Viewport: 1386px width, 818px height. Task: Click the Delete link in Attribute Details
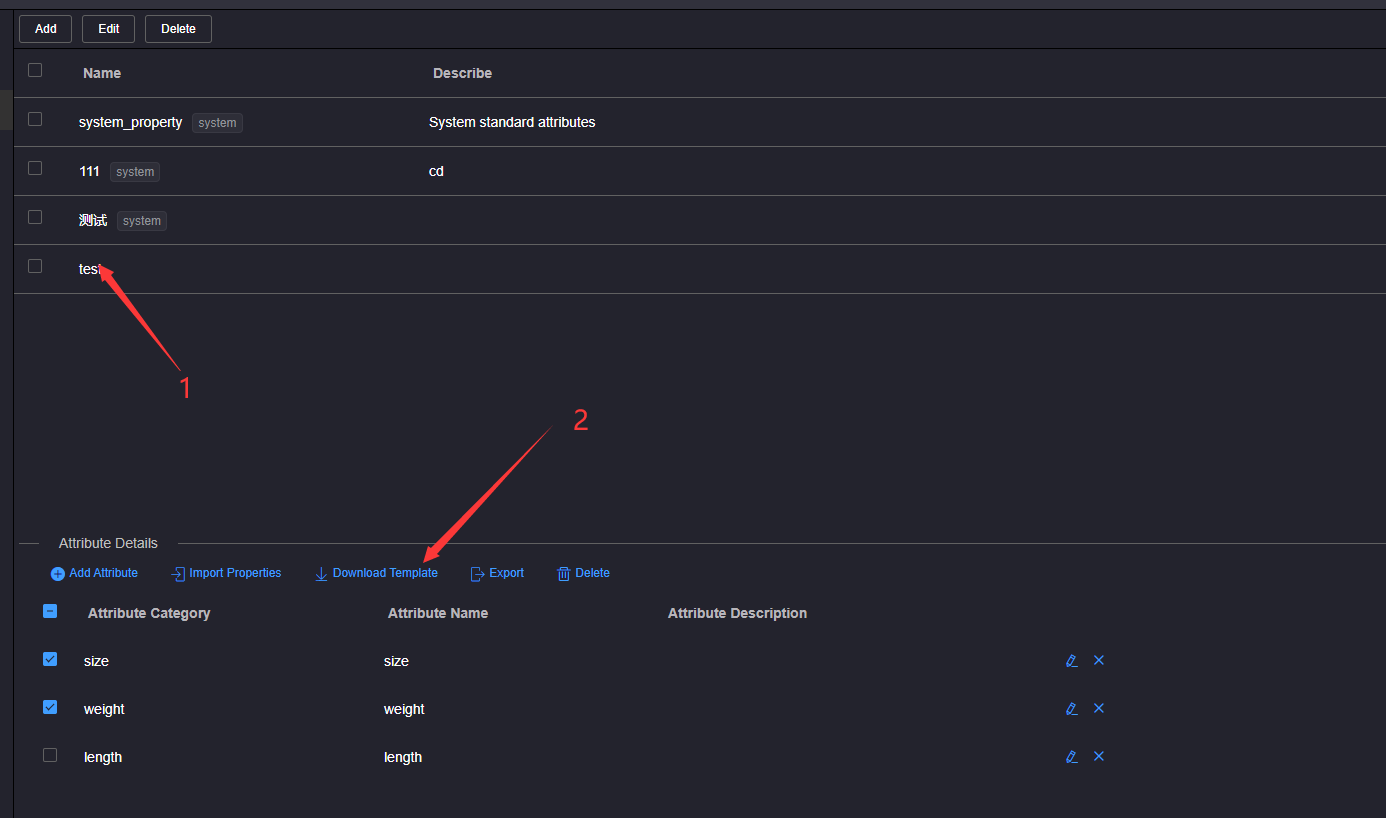point(592,573)
